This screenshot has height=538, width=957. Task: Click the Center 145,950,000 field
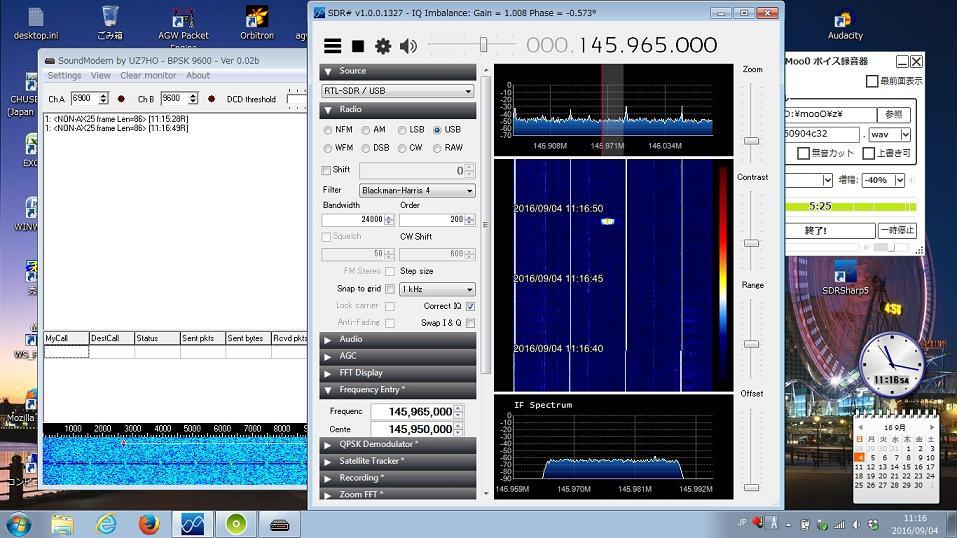point(413,429)
